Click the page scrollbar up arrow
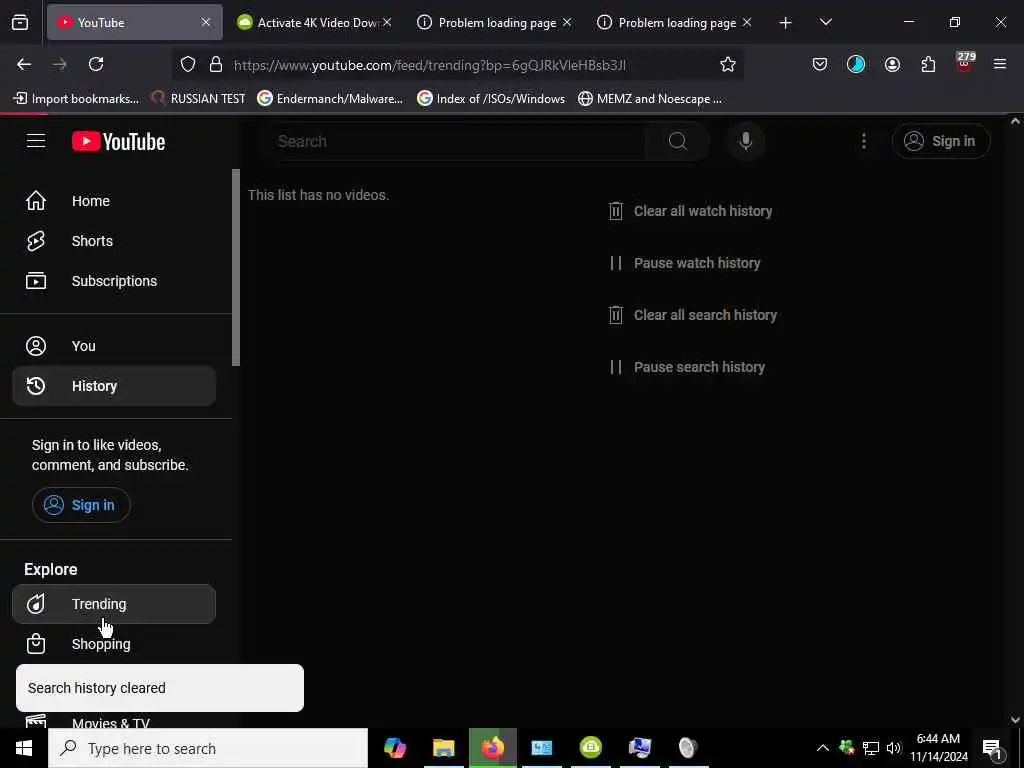 coord(1015,121)
